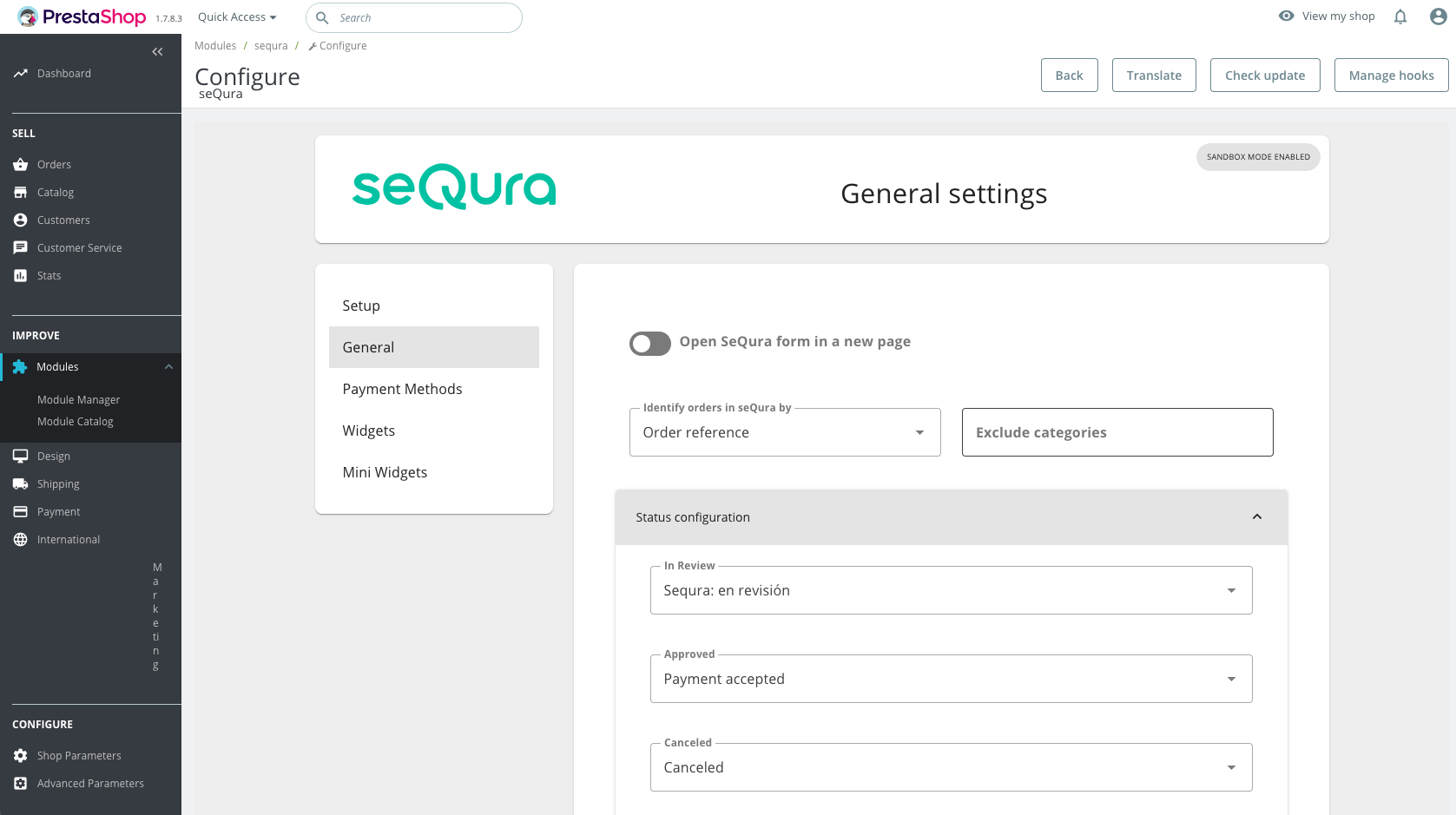
Task: Click the Back button
Action: pos(1070,76)
